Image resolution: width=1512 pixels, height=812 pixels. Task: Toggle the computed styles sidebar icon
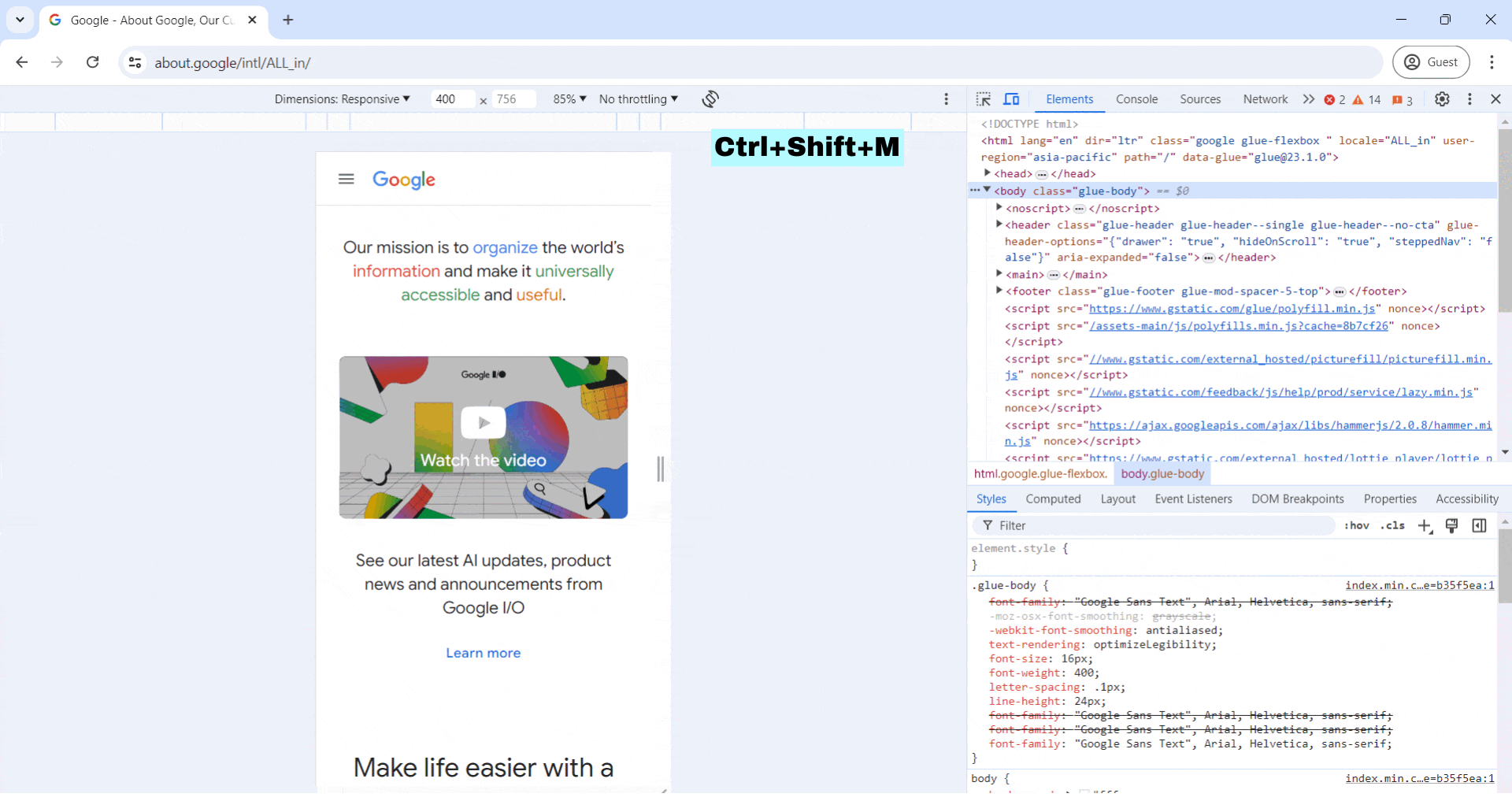pos(1479,525)
